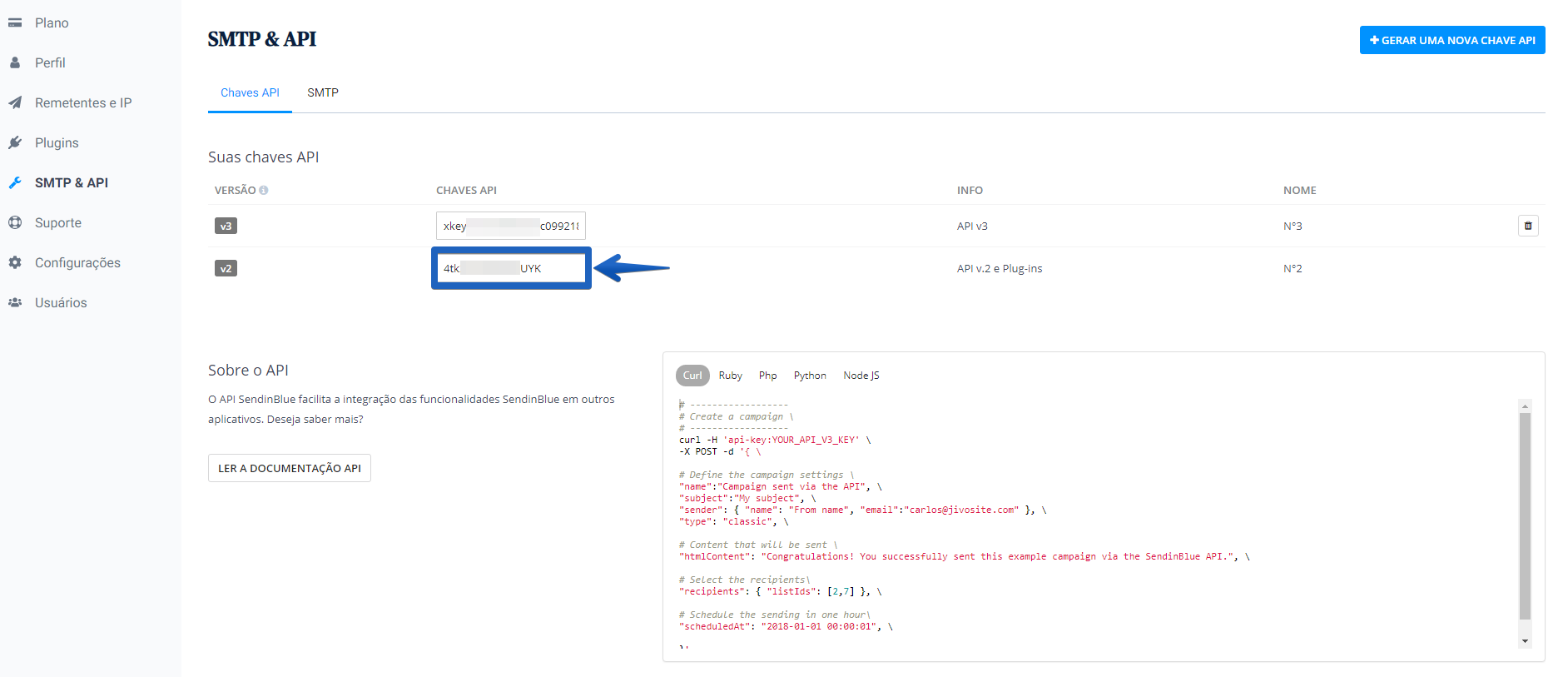Click the code panel scroll down arrow

(x=1525, y=641)
